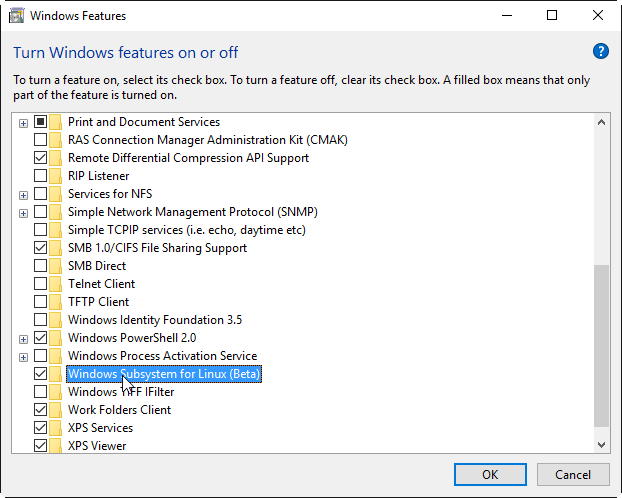Image resolution: width=622 pixels, height=498 pixels.
Task: Click folder icon next to SMB Direct
Action: tap(56, 266)
